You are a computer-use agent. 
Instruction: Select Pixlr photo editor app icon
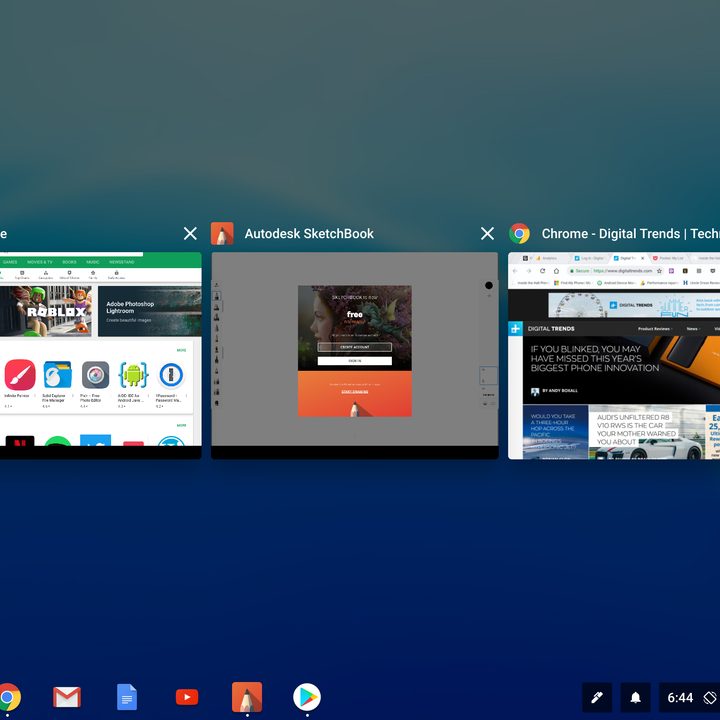tap(96, 375)
